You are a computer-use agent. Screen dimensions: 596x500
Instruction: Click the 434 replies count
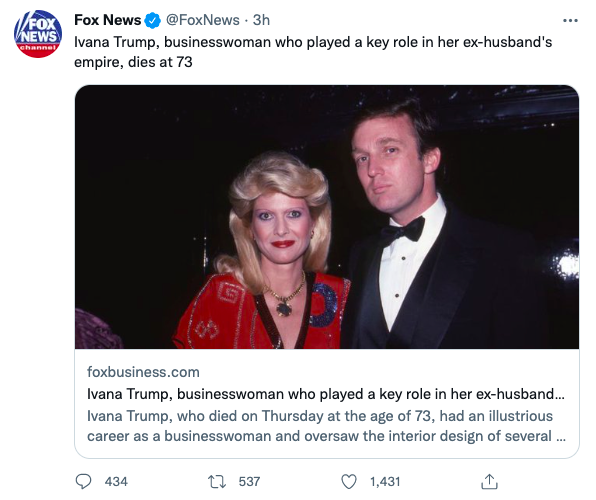pyautogui.click(x=116, y=482)
